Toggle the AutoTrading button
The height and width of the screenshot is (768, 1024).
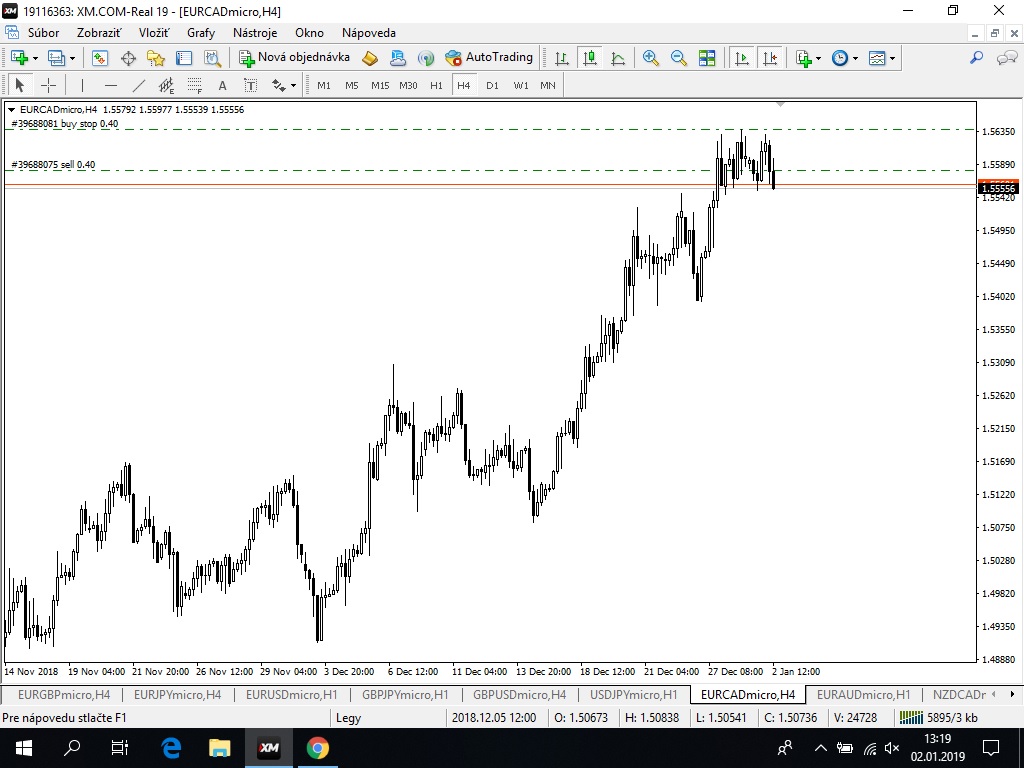tap(489, 58)
